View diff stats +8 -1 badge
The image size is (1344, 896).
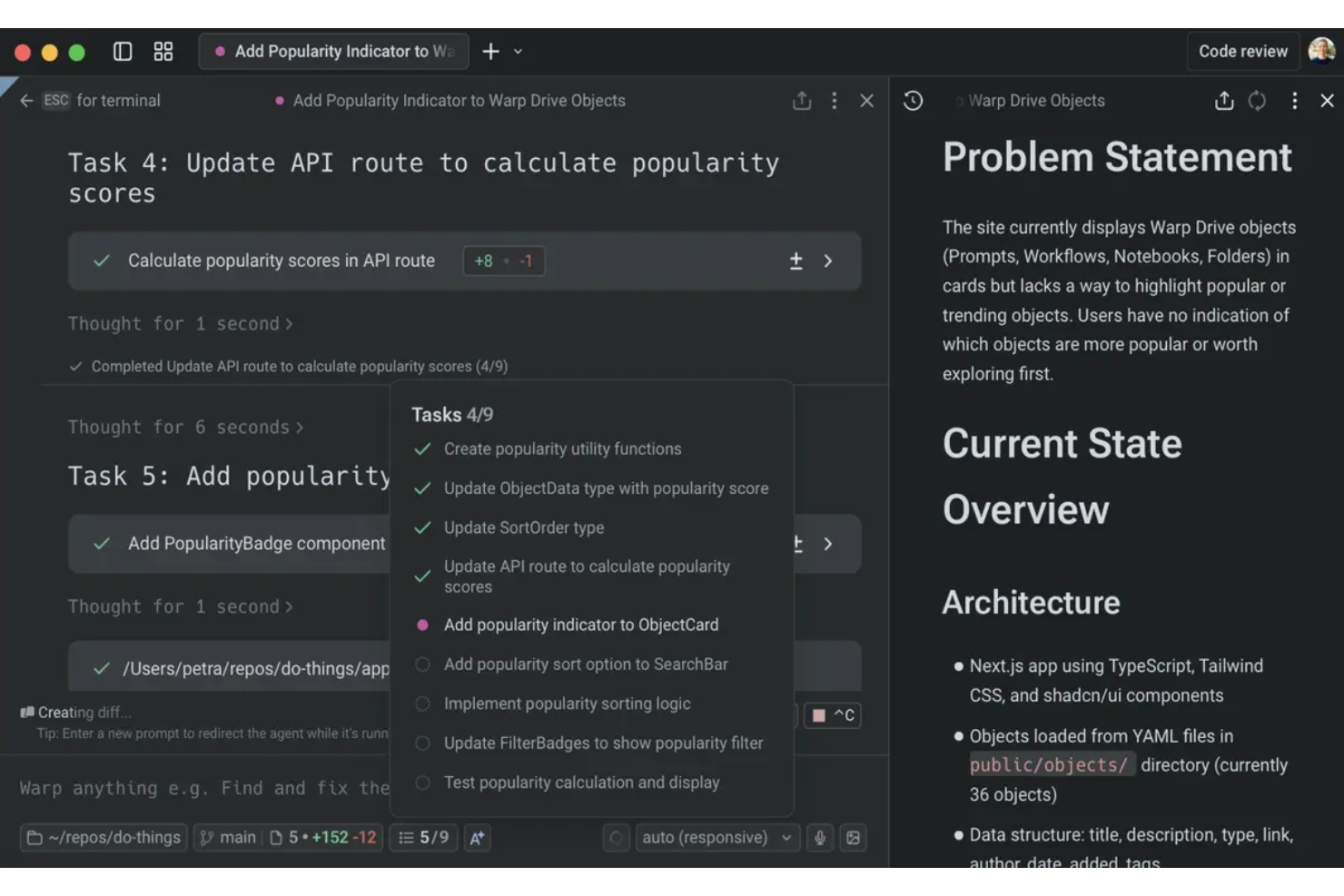tap(503, 261)
